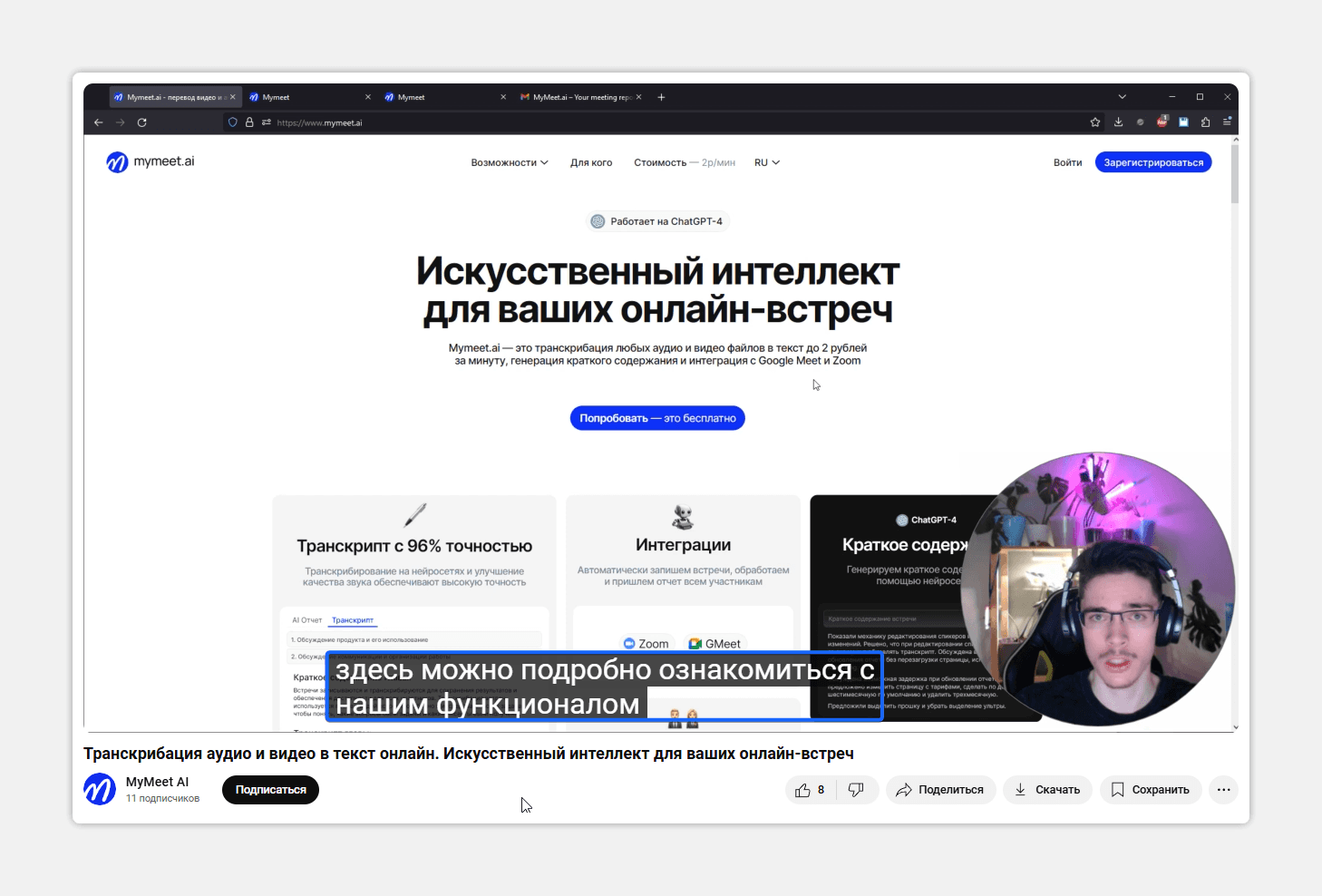Open 'Стоимость — 2р/мин' pricing link
Image resolution: width=1322 pixels, height=896 pixels.
(685, 163)
